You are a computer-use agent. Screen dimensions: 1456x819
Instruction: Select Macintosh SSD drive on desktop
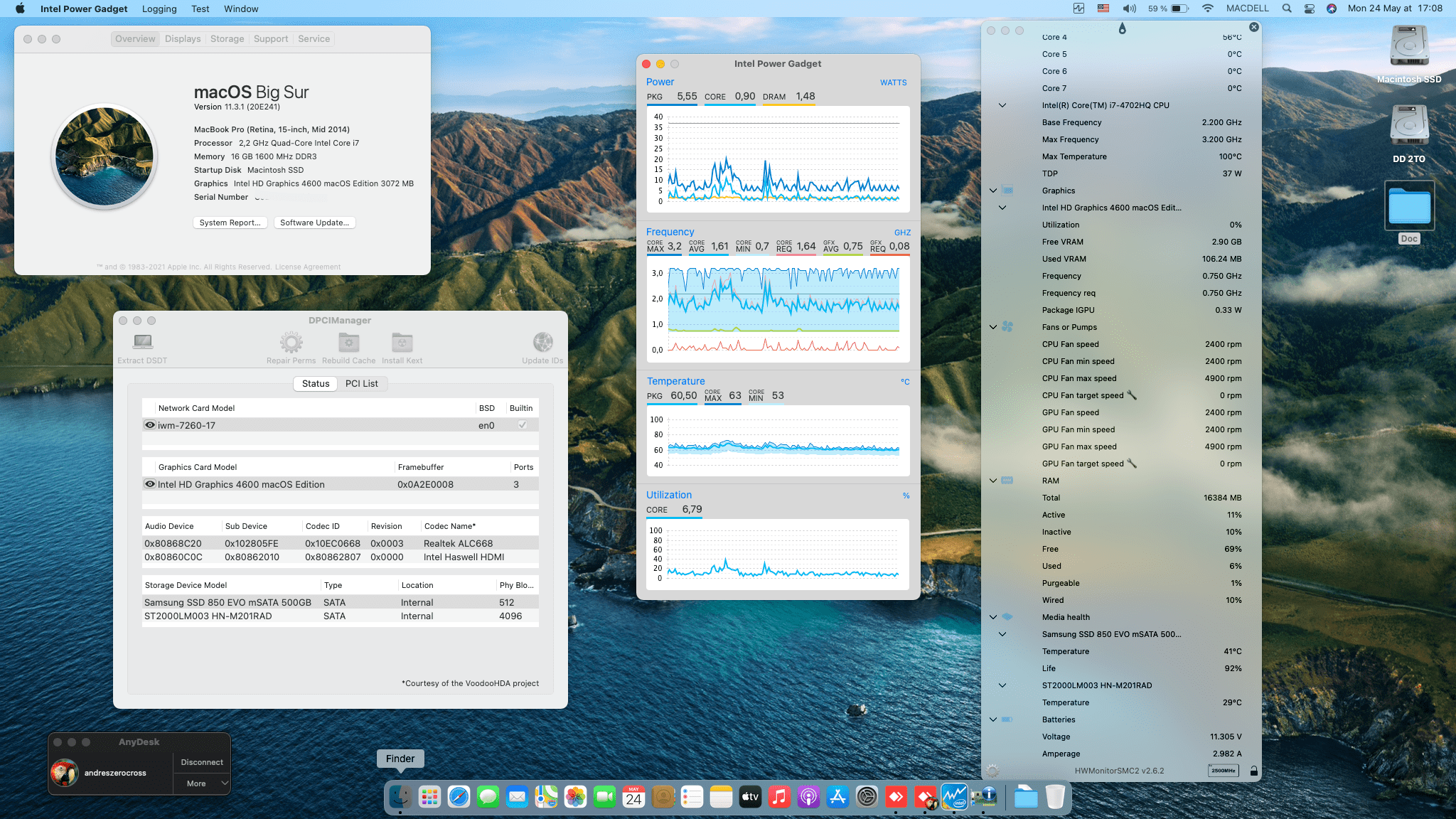pyautogui.click(x=1409, y=54)
